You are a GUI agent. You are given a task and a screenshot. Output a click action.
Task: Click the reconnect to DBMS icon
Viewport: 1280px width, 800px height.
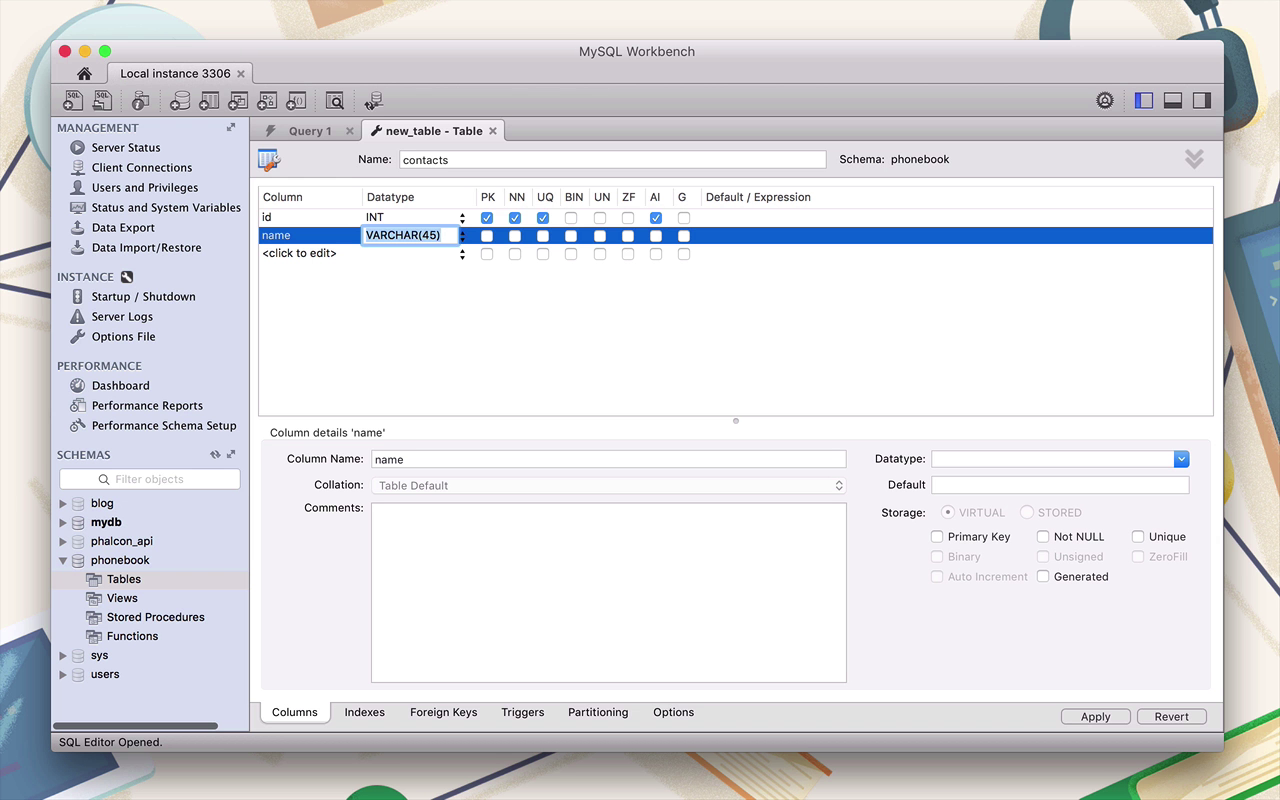pos(373,100)
